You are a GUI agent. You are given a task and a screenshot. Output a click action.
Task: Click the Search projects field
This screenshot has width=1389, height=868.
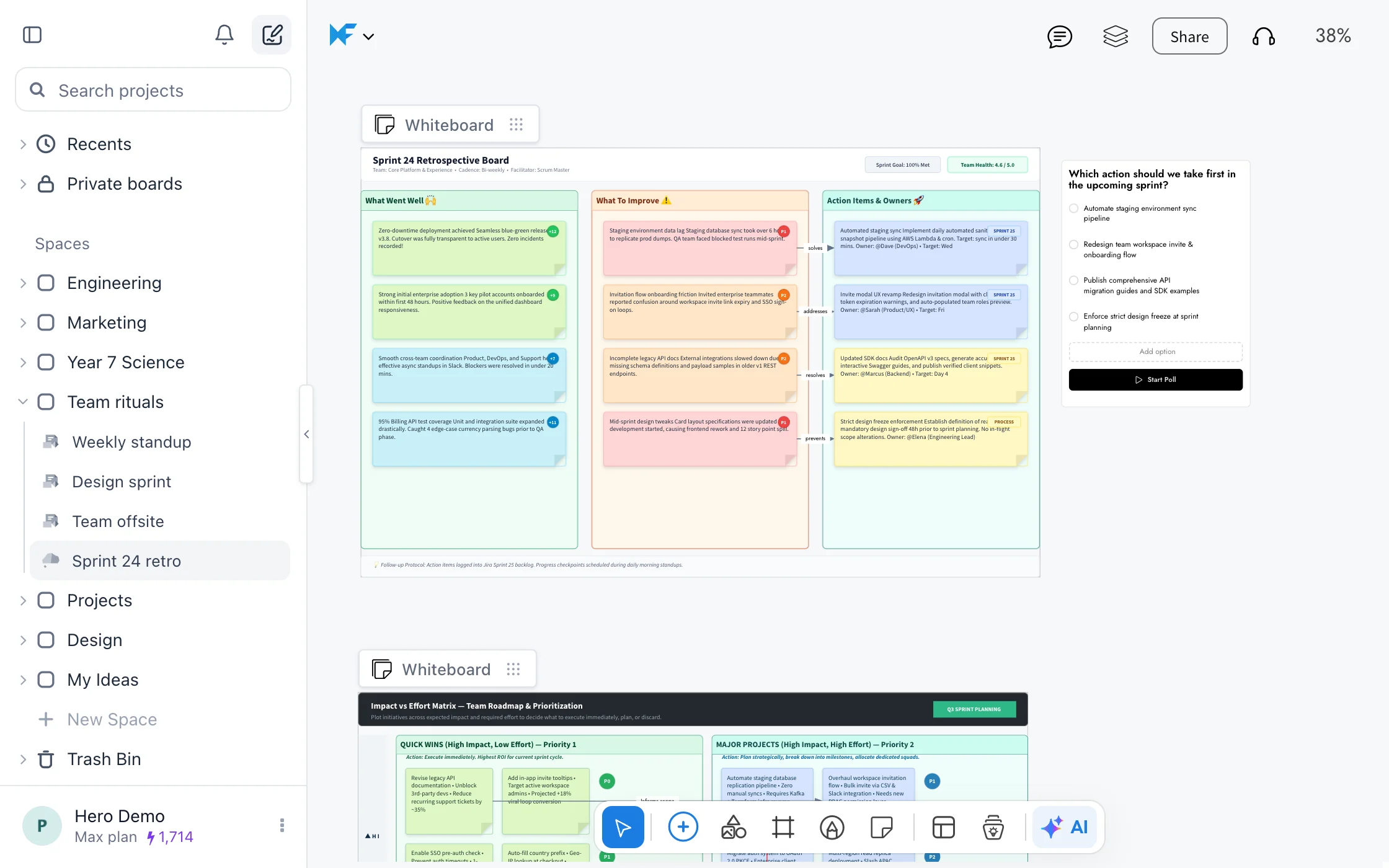[x=153, y=90]
